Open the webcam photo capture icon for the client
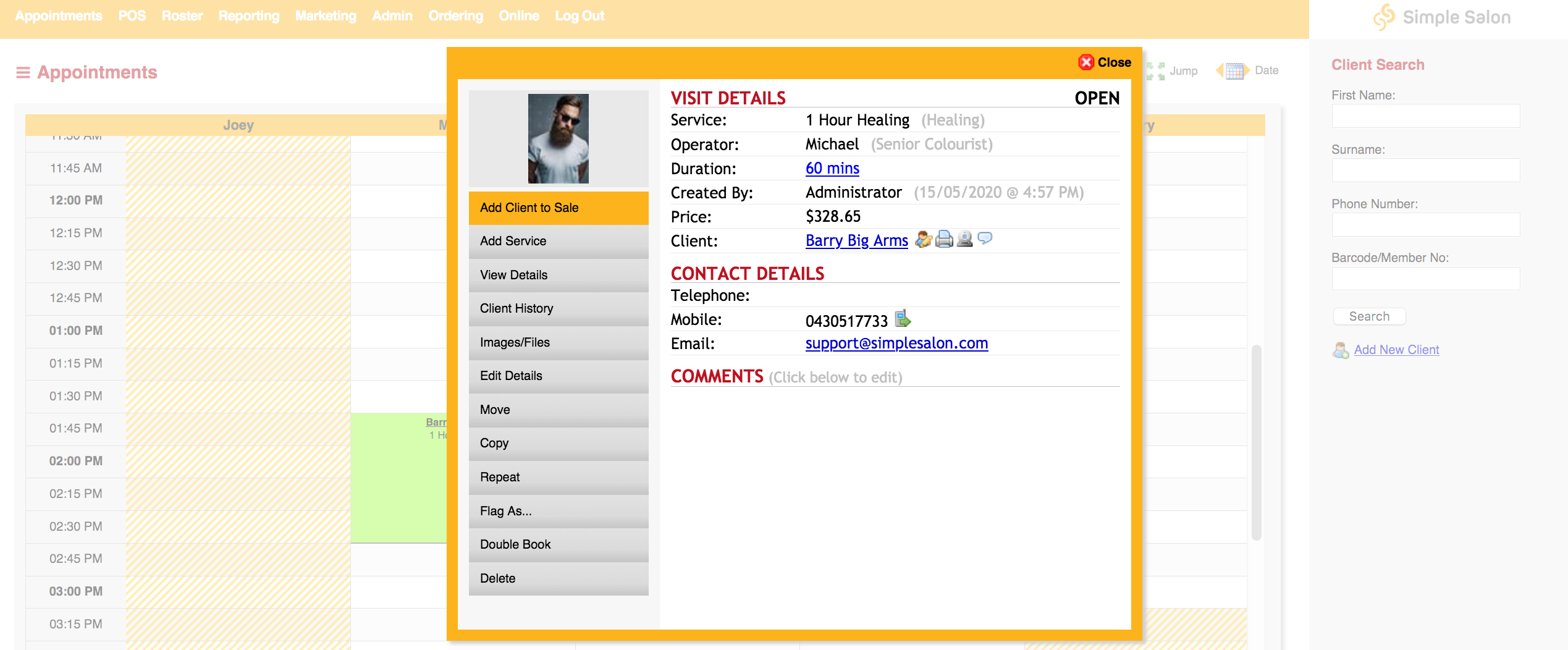 click(965, 240)
